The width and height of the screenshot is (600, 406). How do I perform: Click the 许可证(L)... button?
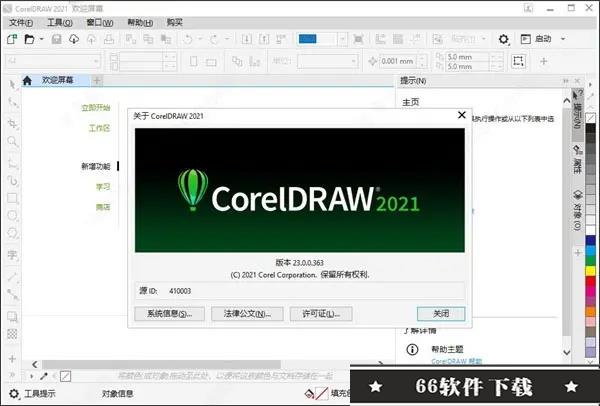tap(321, 314)
